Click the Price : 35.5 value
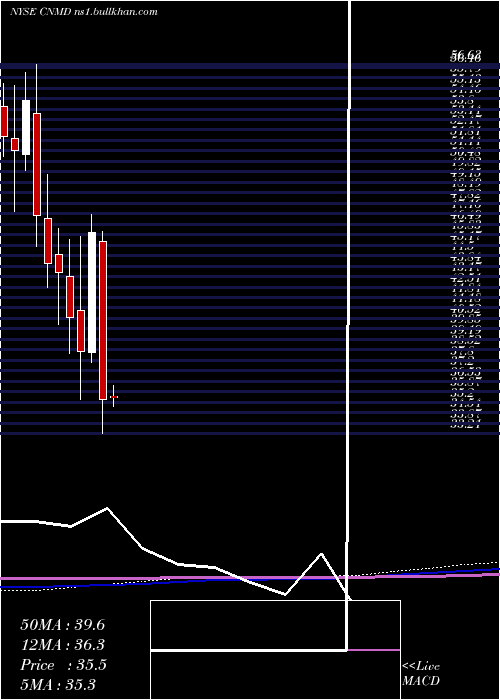The width and height of the screenshot is (500, 700). [63, 665]
